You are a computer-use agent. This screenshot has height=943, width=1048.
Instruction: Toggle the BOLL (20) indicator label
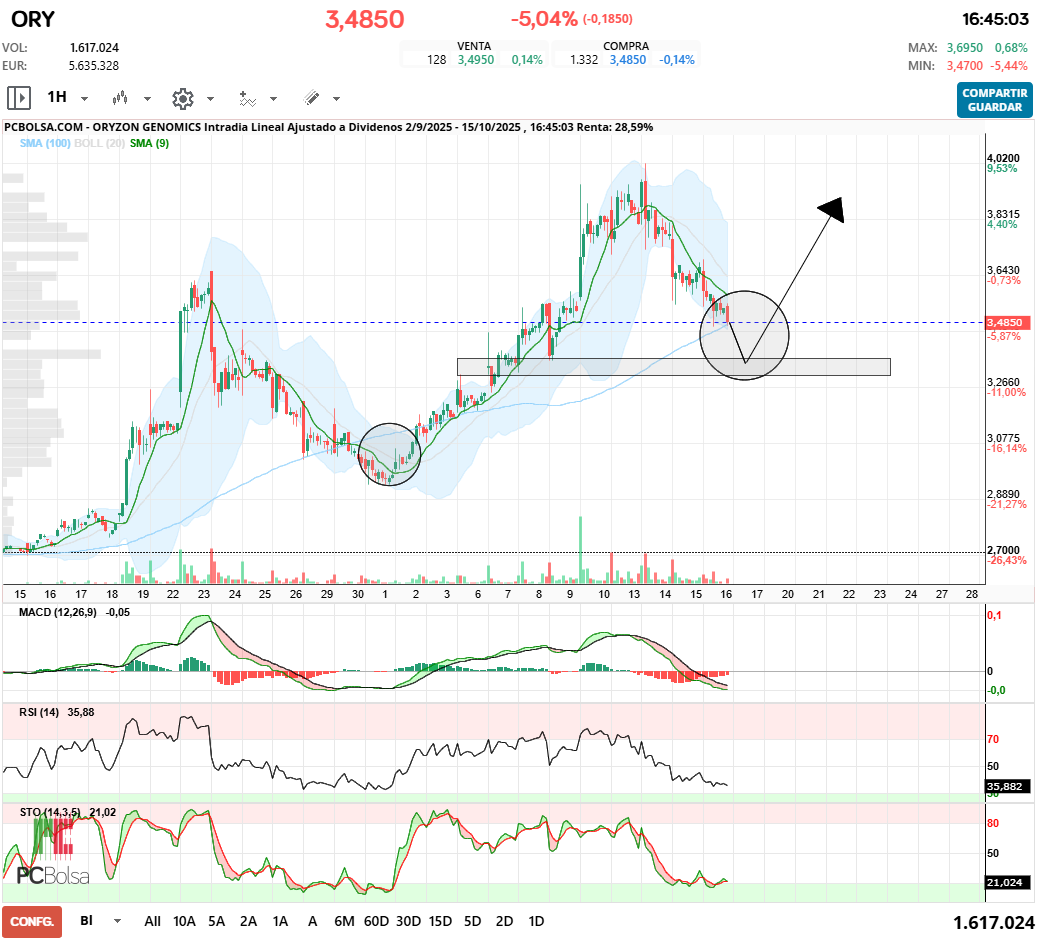tap(100, 144)
